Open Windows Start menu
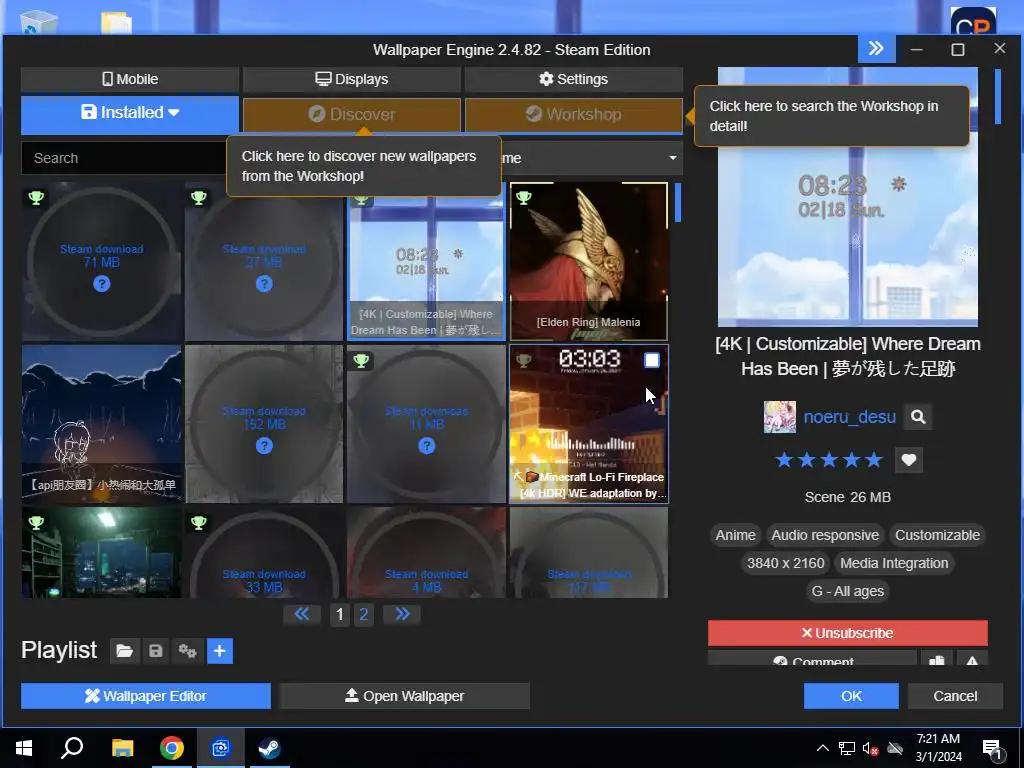The image size is (1024, 768). coord(24,748)
